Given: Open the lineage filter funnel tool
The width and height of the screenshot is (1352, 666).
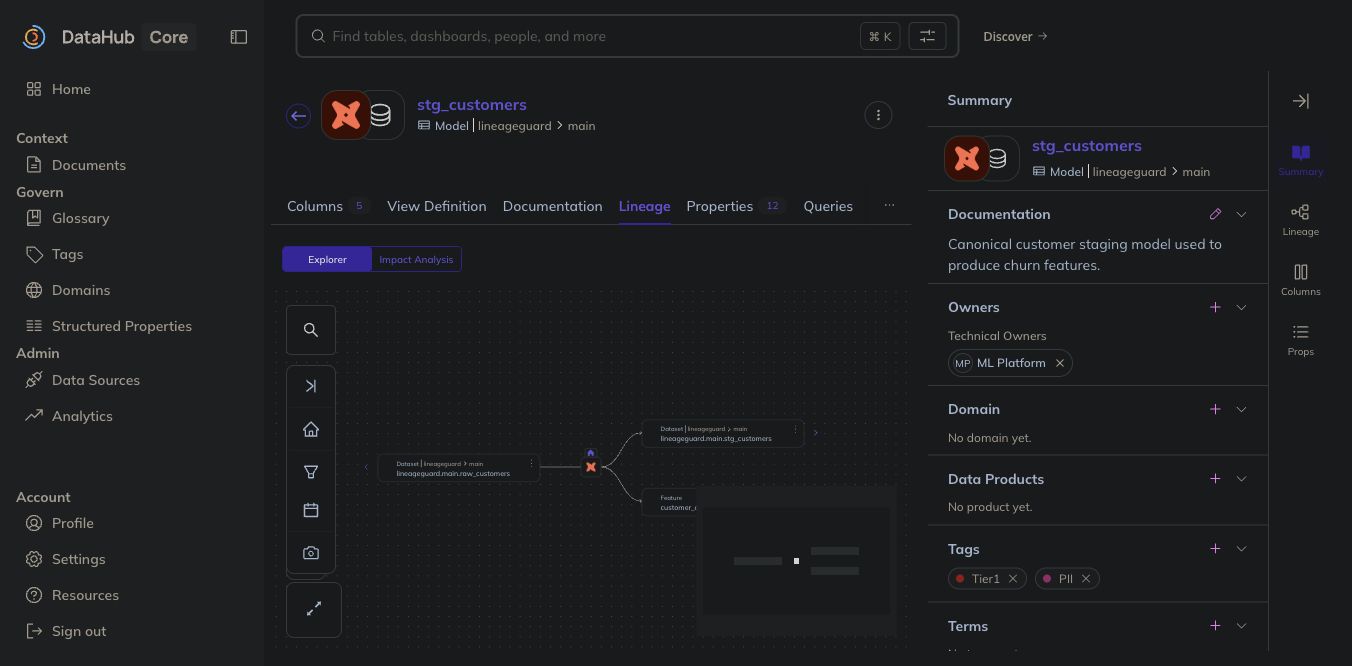Looking at the screenshot, I should (x=311, y=471).
